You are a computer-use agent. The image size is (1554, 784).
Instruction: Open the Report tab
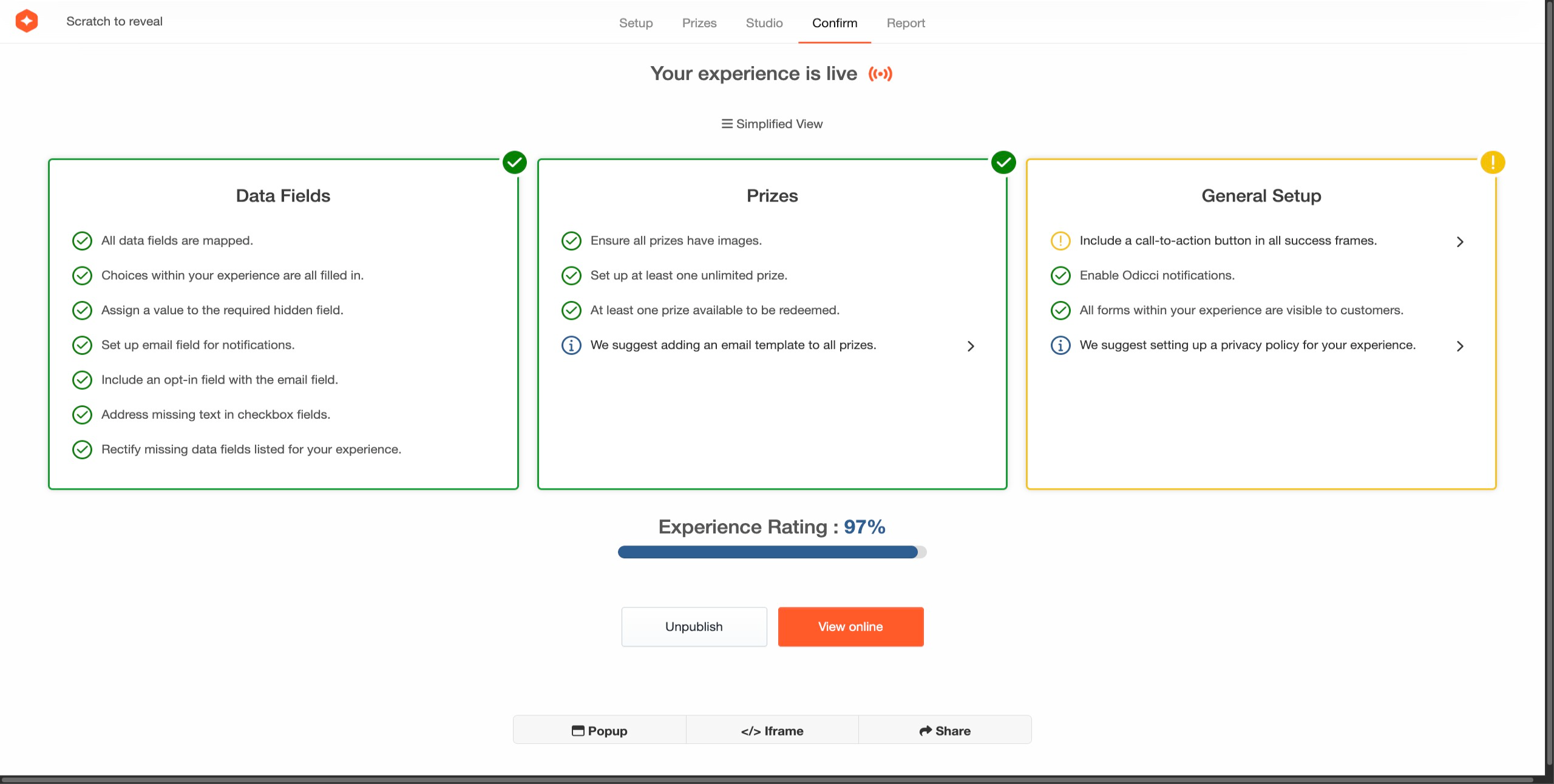pyautogui.click(x=906, y=23)
